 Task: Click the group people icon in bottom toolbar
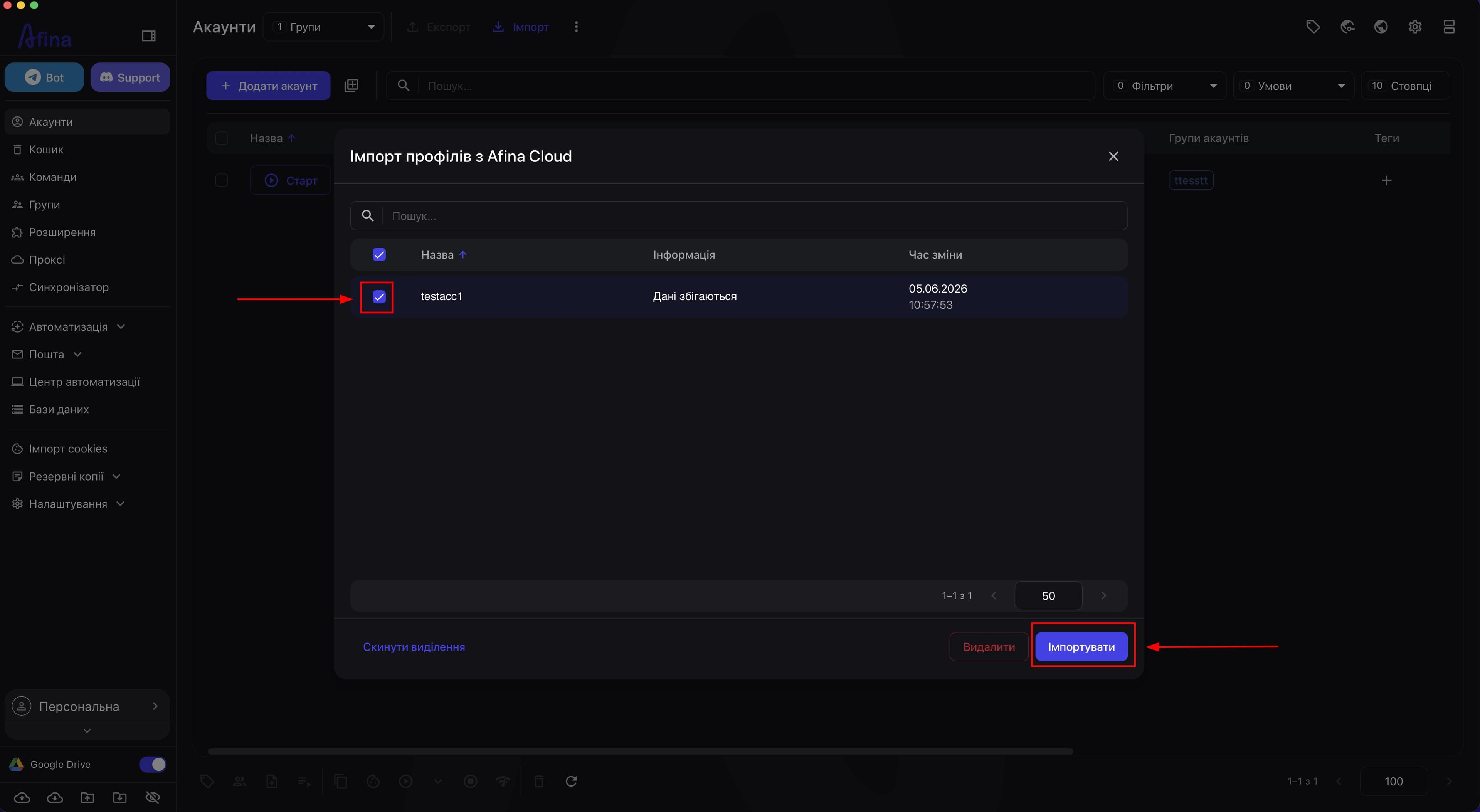[x=240, y=781]
